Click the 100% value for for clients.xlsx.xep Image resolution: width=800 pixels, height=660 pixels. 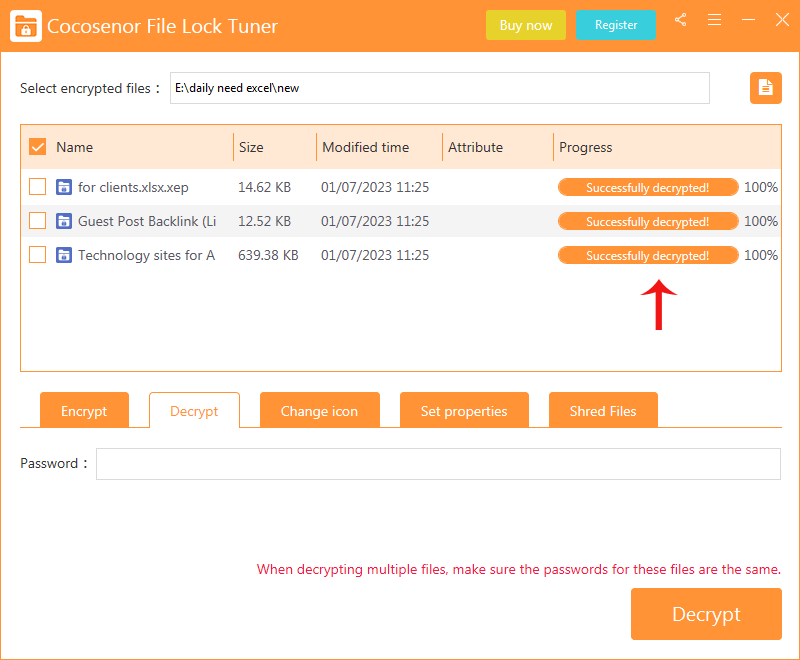pos(761,187)
